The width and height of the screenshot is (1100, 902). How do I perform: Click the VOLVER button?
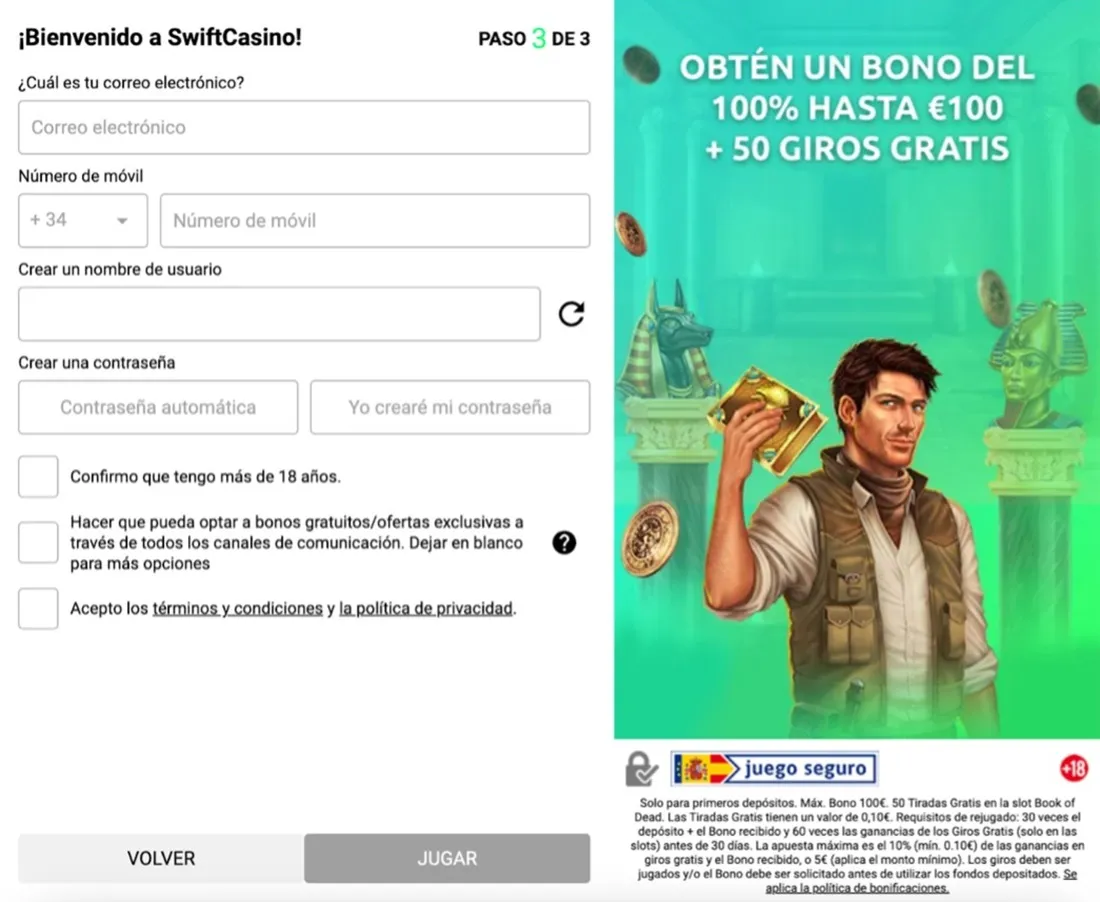pyautogui.click(x=161, y=859)
